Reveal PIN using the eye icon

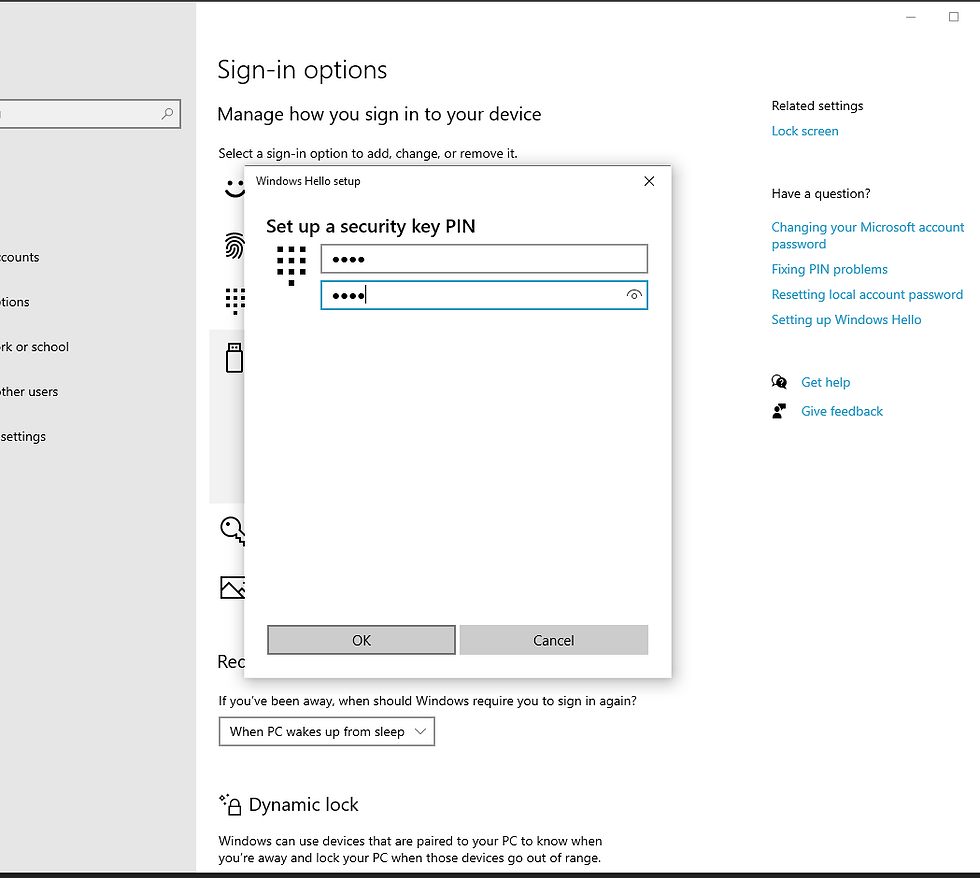[634, 295]
